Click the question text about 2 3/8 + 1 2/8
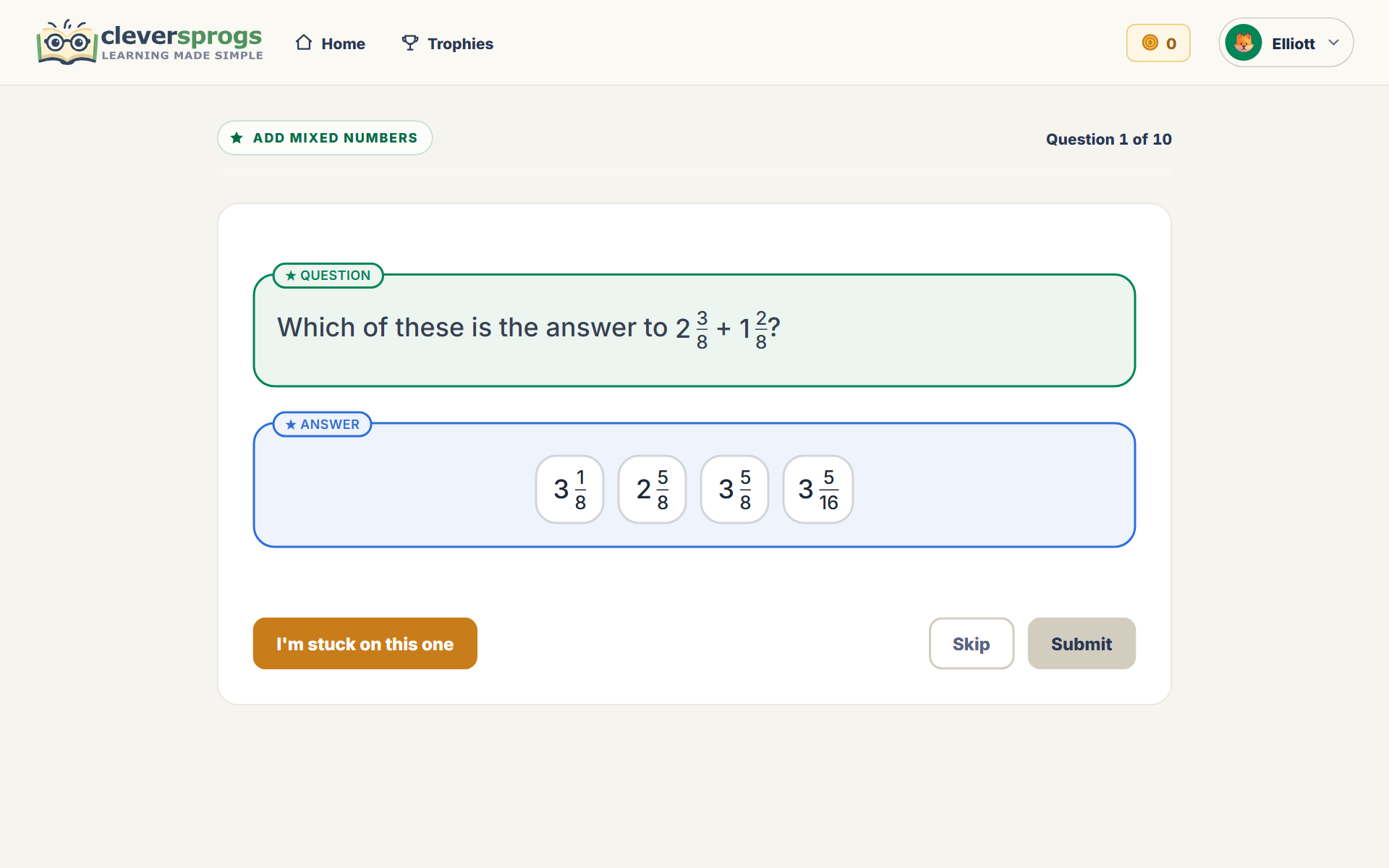Screen dimensions: 1389x868 pyautogui.click(x=529, y=328)
